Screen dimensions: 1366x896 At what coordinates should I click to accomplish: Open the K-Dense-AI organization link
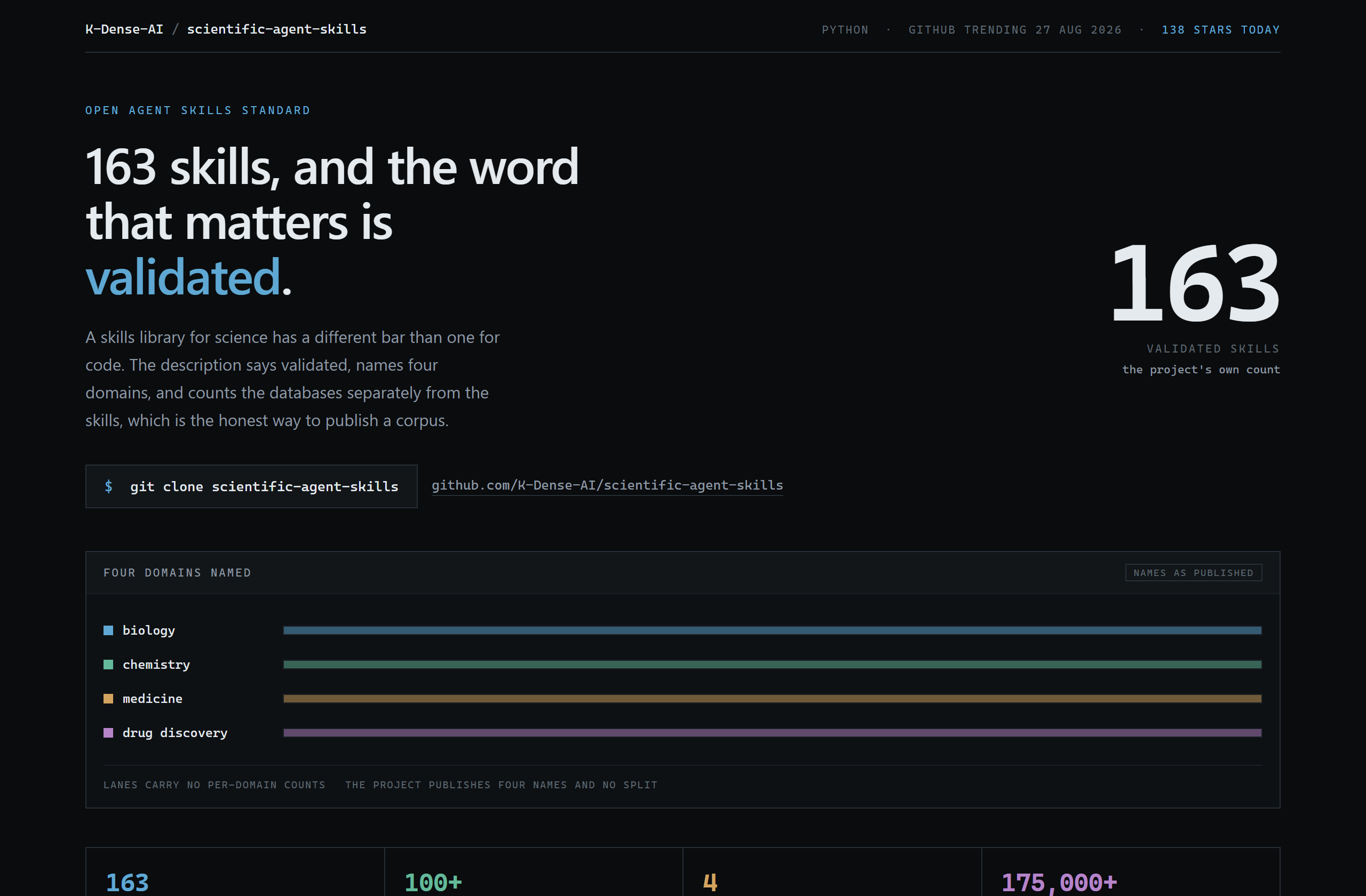click(x=124, y=29)
